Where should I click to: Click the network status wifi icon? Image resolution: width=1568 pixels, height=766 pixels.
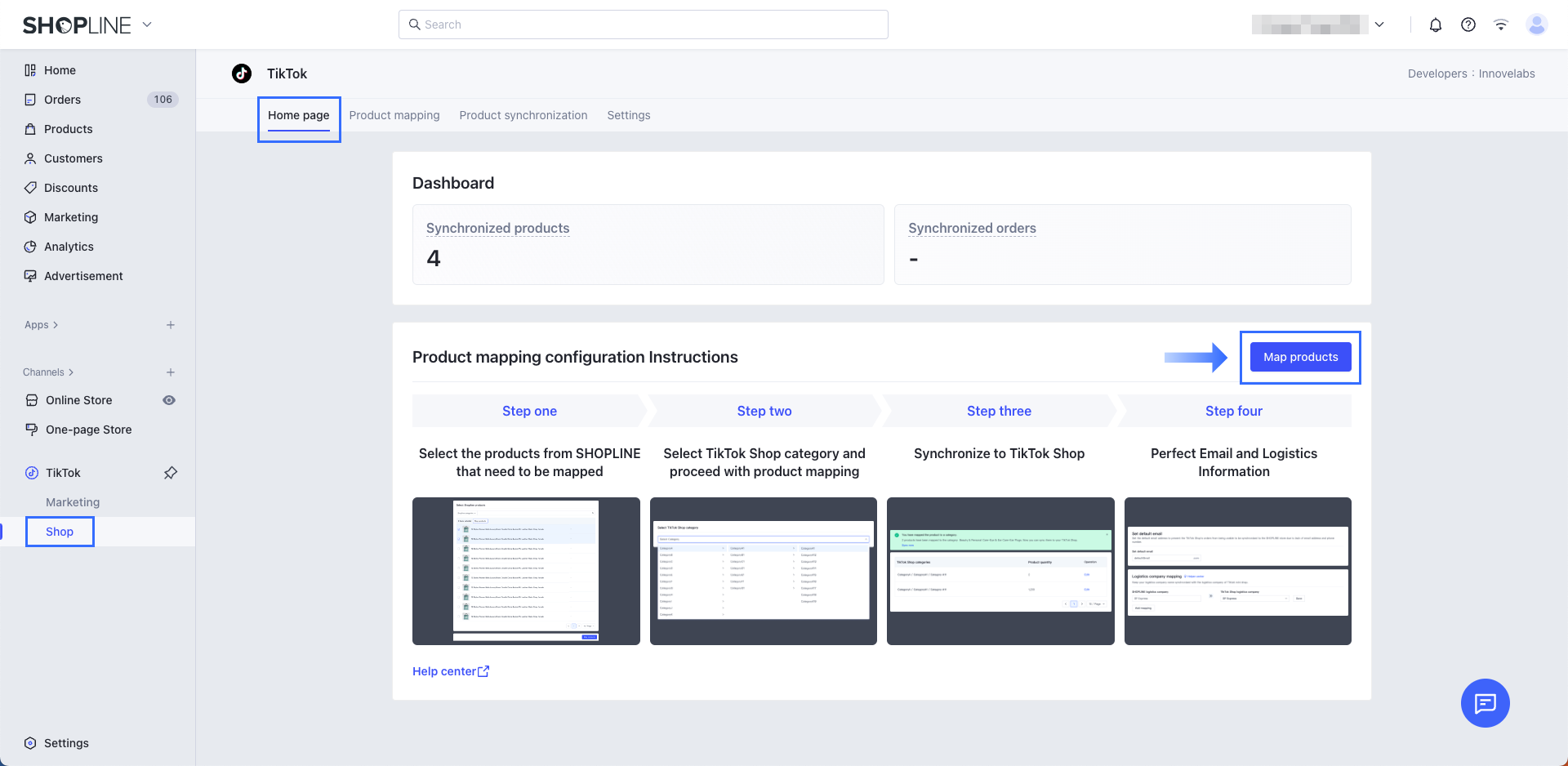tap(1501, 24)
